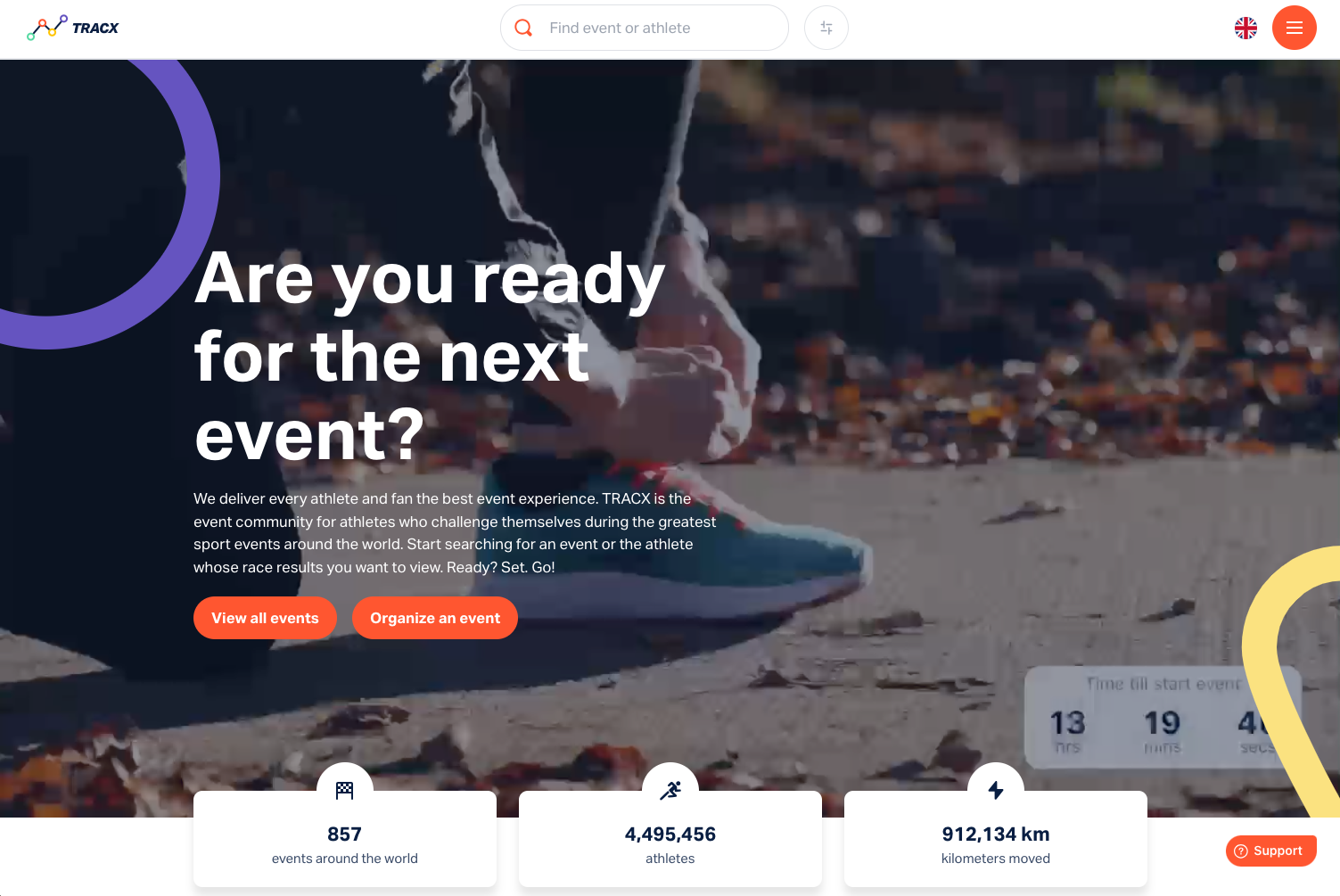Click the Support question mark icon
This screenshot has width=1340, height=896.
coord(1241,851)
